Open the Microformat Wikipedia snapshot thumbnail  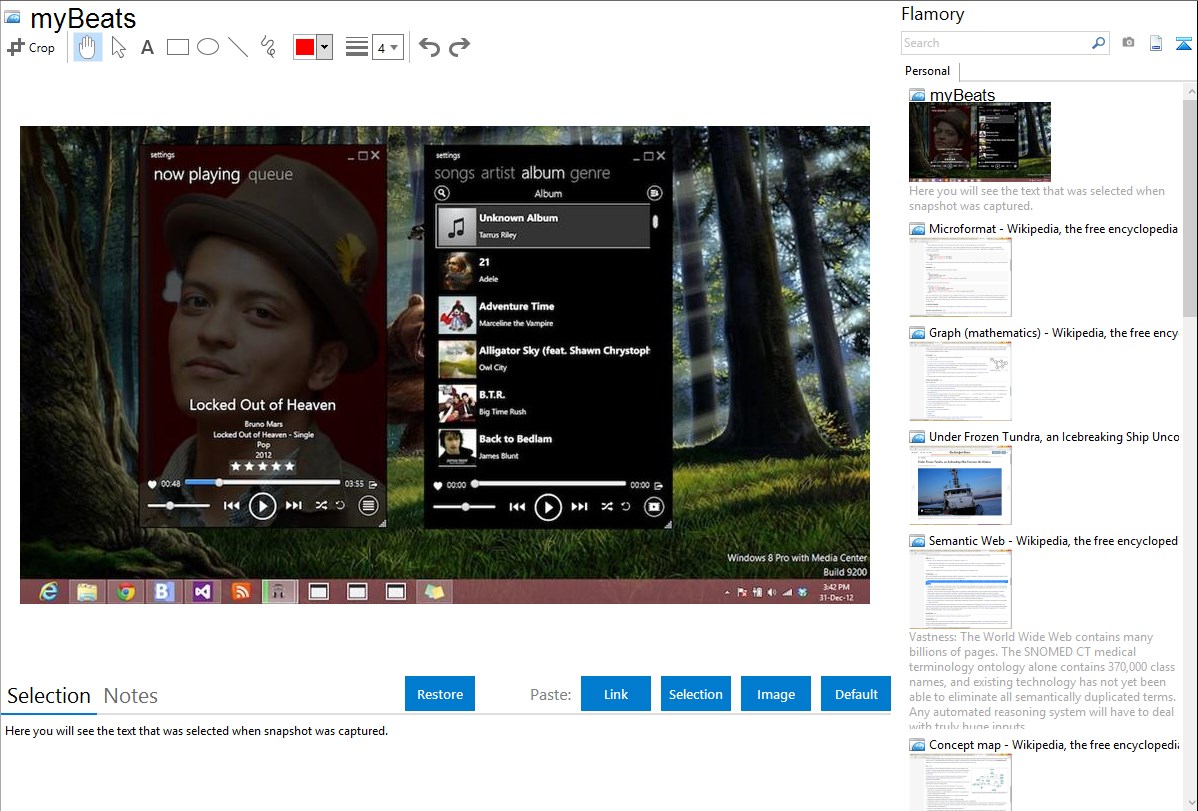tap(960, 277)
